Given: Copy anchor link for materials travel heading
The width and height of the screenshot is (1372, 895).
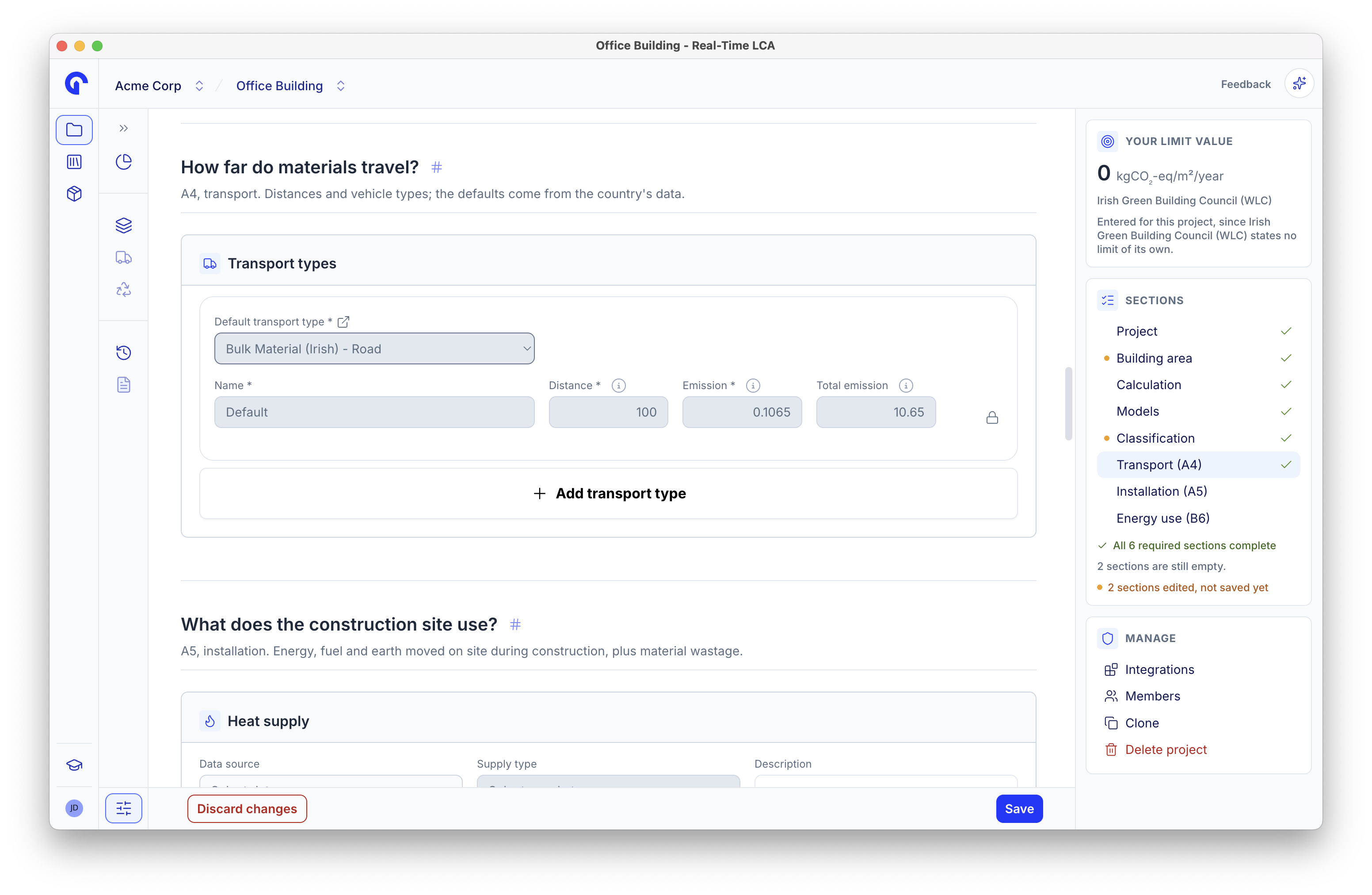Looking at the screenshot, I should pyautogui.click(x=436, y=168).
